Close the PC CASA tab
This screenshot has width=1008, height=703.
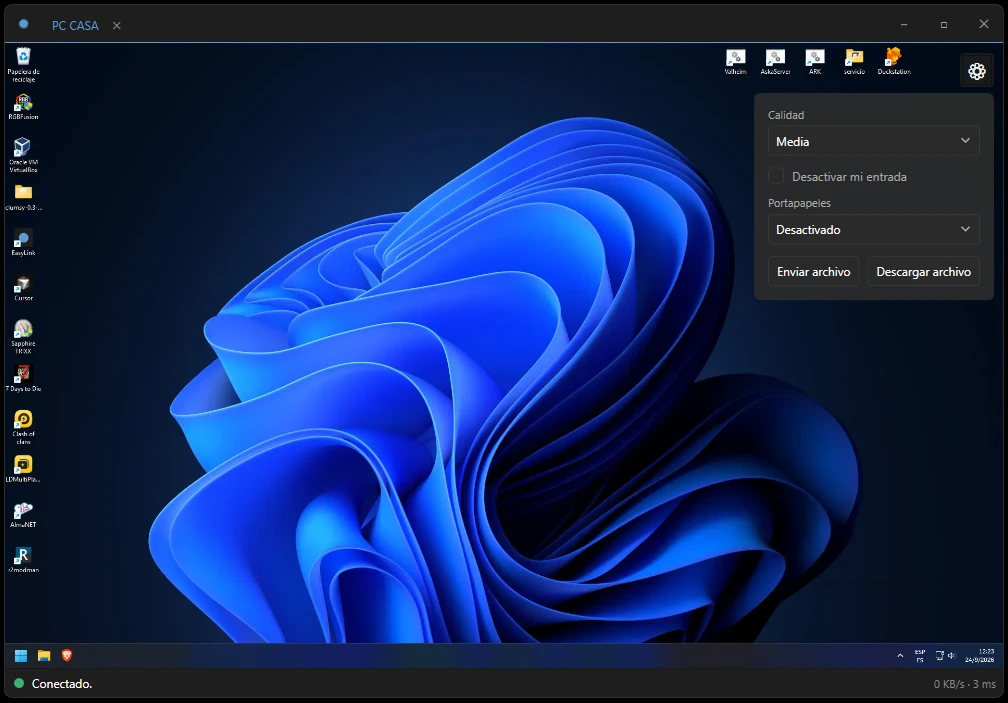click(116, 26)
